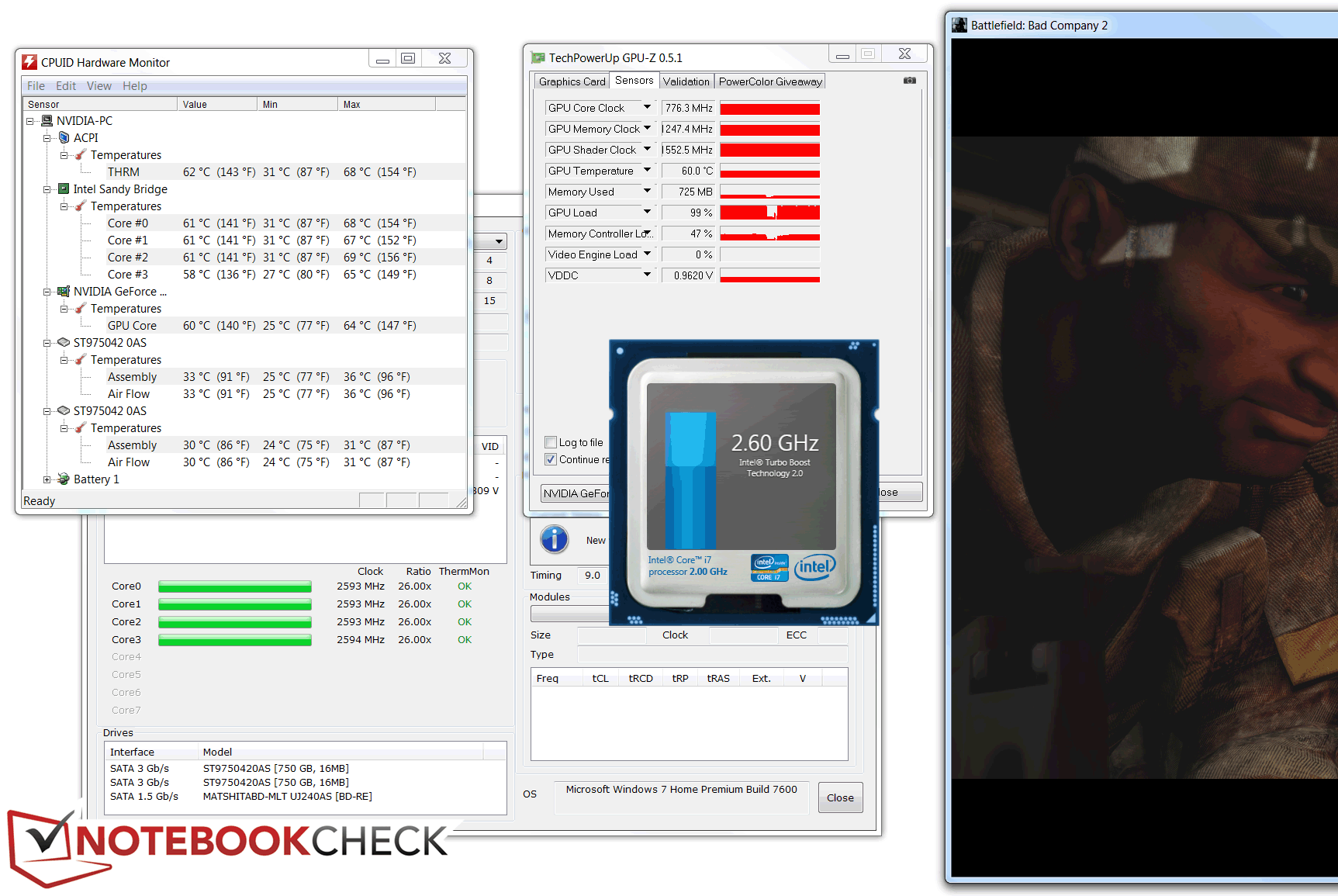The width and height of the screenshot is (1338, 896).
Task: Open the View menu in Hardware Monitor
Action: click(99, 86)
